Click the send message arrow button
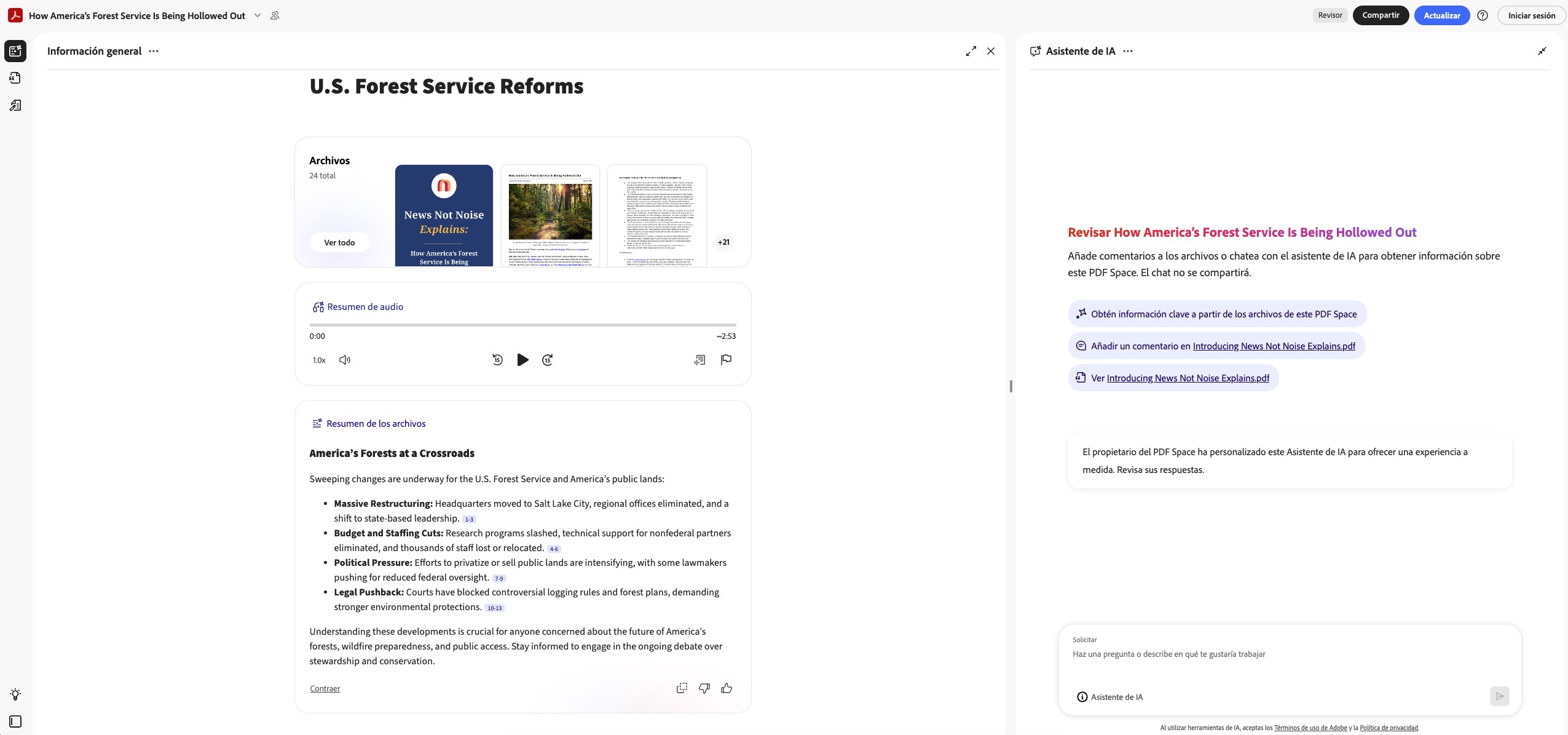Viewport: 1568px width, 735px height. coord(1499,696)
